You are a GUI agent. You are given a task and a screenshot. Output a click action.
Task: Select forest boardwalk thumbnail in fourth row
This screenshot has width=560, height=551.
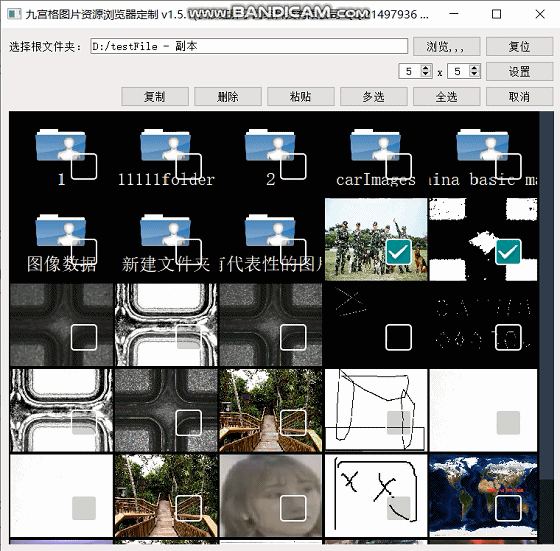point(270,410)
